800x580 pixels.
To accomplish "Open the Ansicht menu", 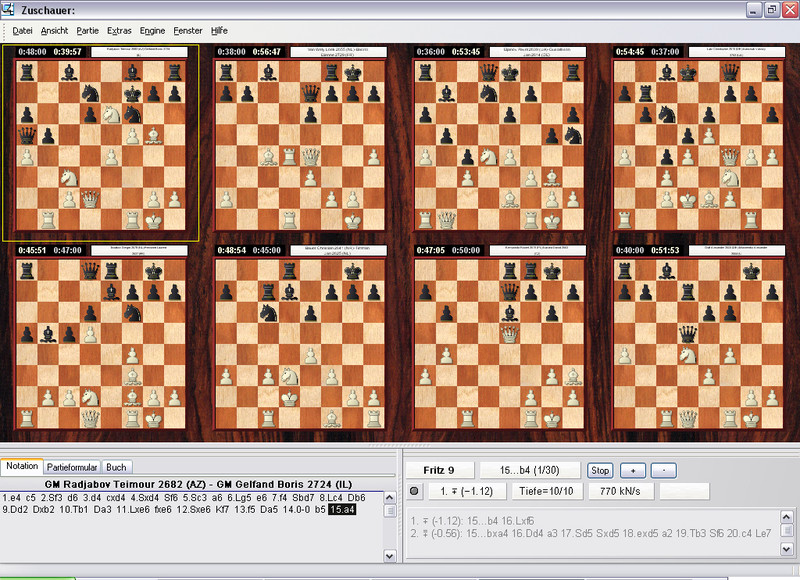I will pos(55,31).
